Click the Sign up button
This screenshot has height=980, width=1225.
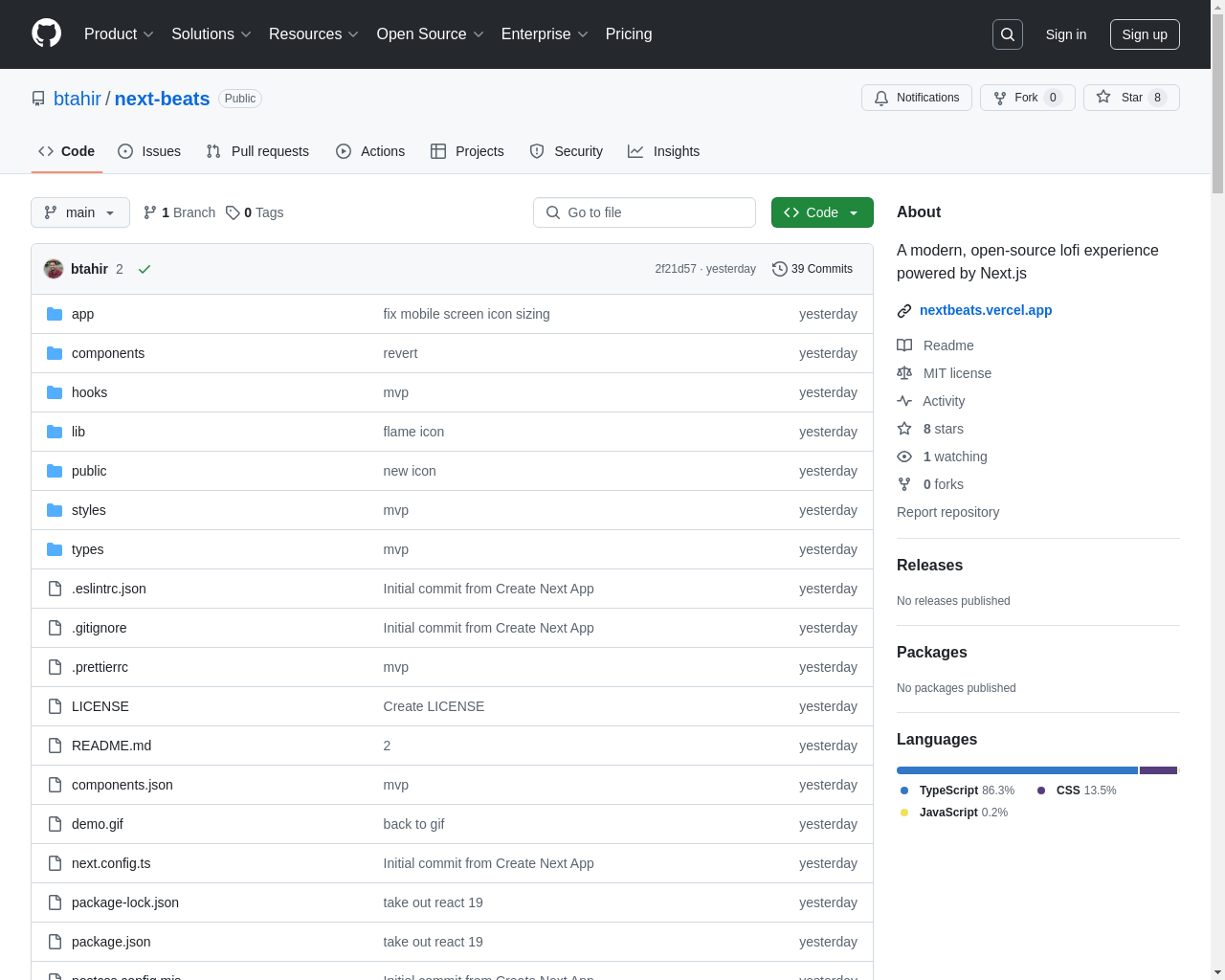pos(1145,34)
